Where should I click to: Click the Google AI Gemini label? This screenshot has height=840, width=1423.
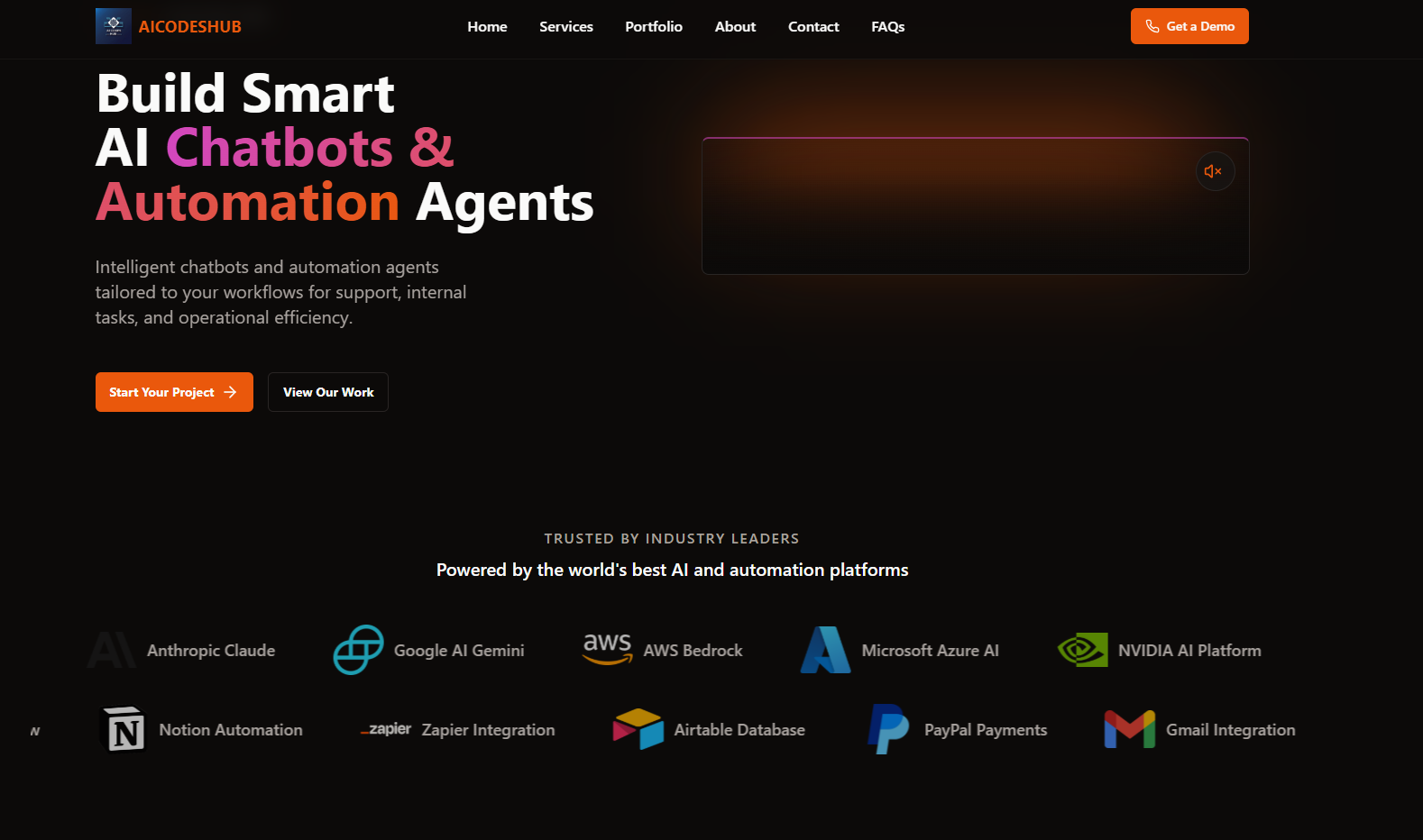coord(459,651)
